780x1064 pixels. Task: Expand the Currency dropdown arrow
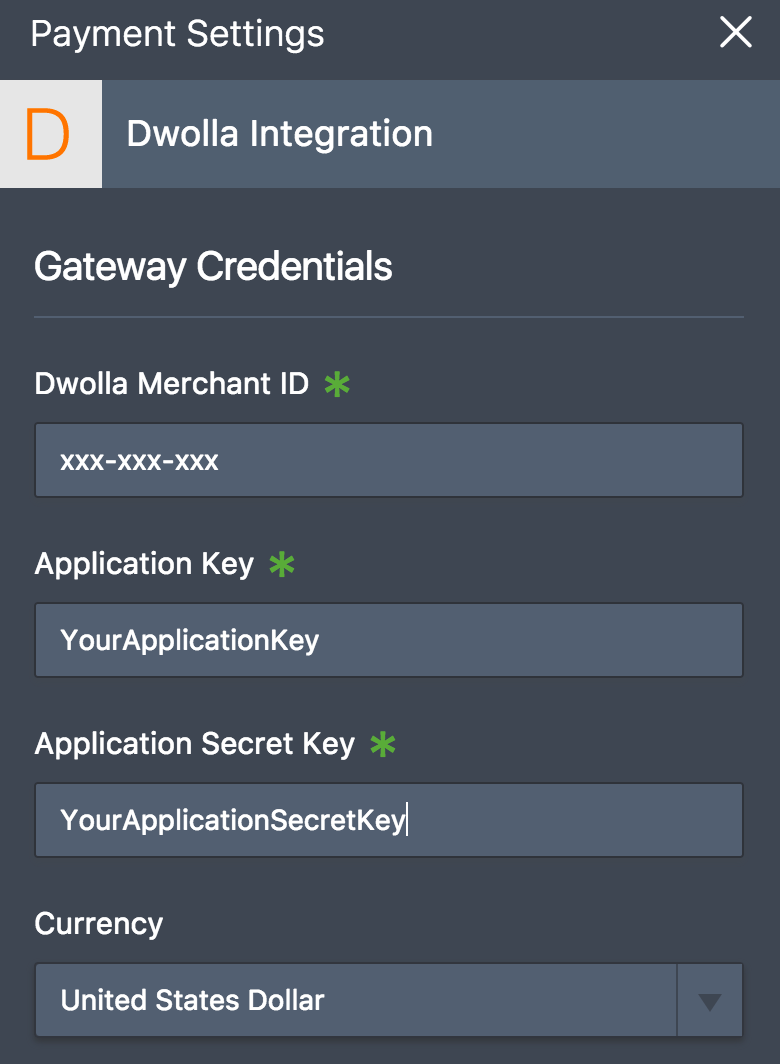pyautogui.click(x=710, y=1000)
